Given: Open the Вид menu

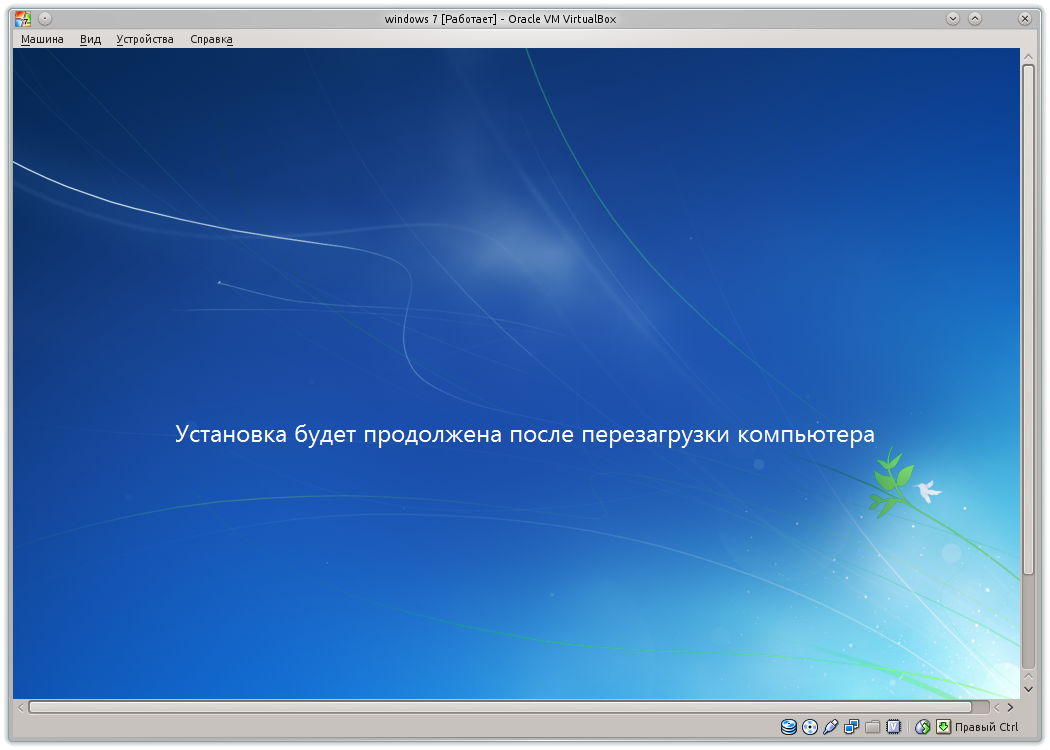Looking at the screenshot, I should pyautogui.click(x=89, y=38).
